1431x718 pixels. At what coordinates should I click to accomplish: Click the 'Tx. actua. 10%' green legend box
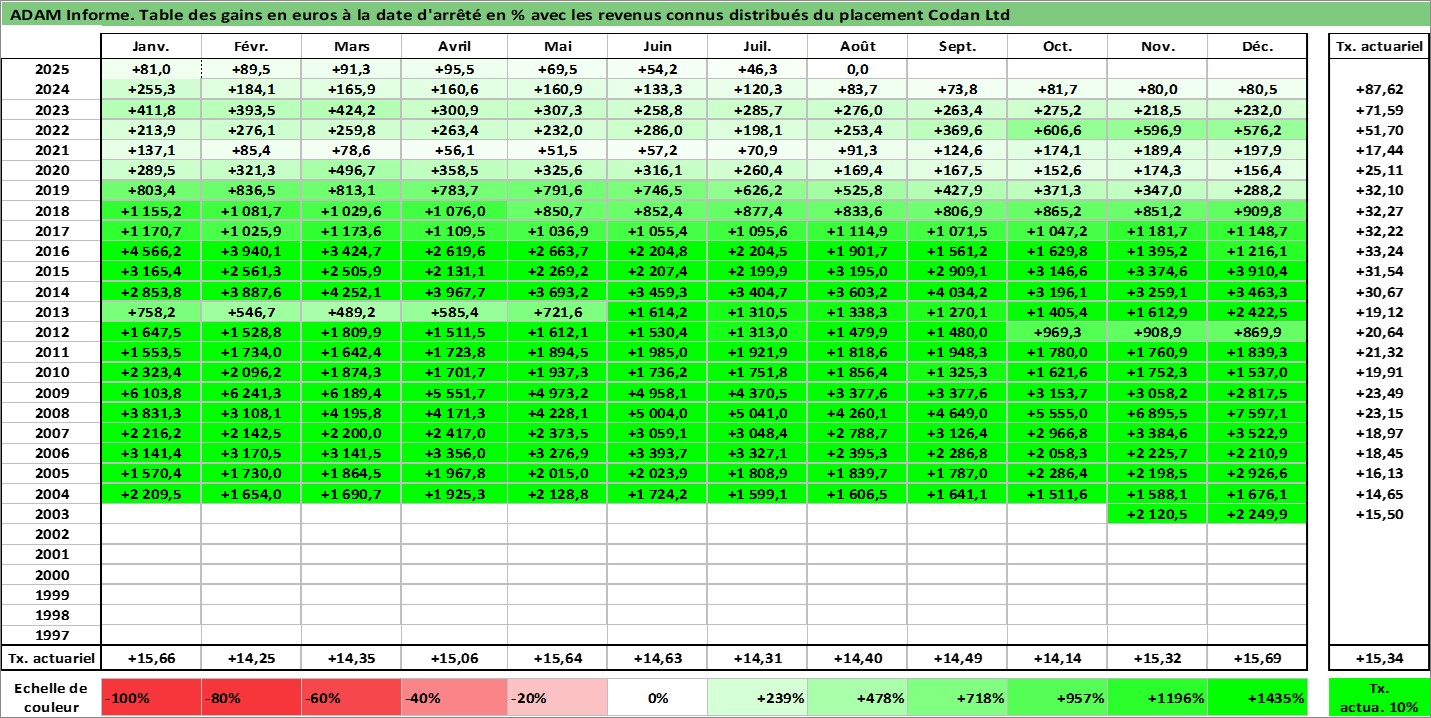click(x=1379, y=698)
